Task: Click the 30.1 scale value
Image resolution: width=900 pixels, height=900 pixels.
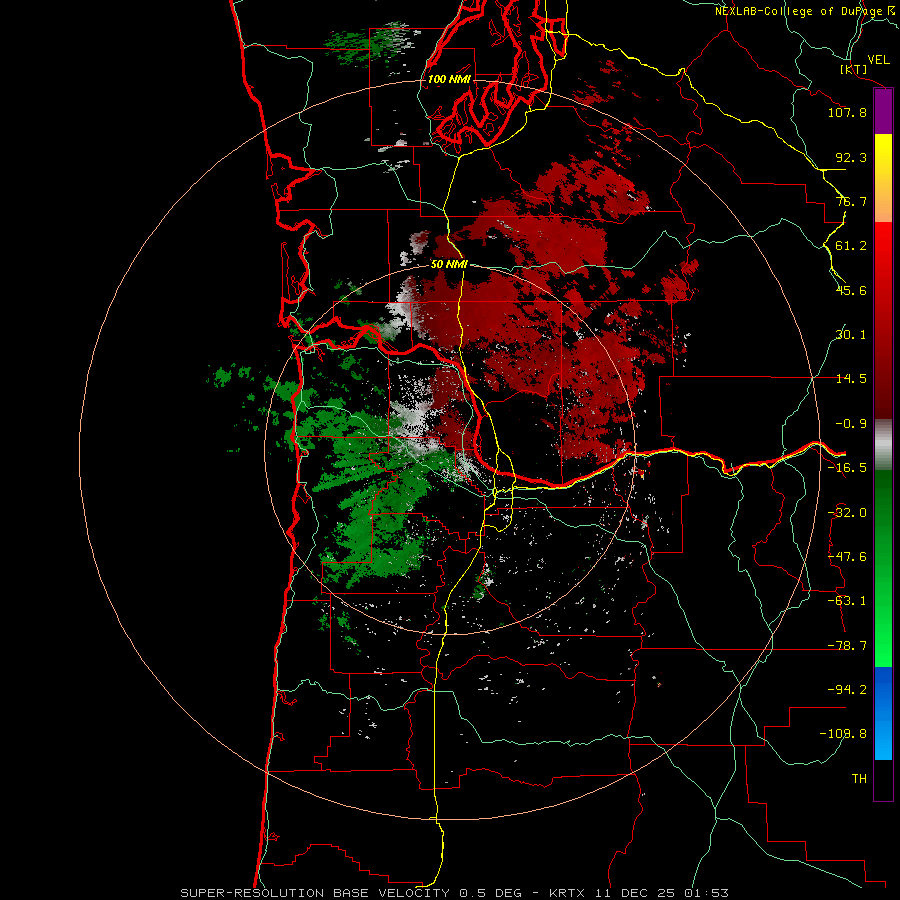Action: click(x=851, y=335)
